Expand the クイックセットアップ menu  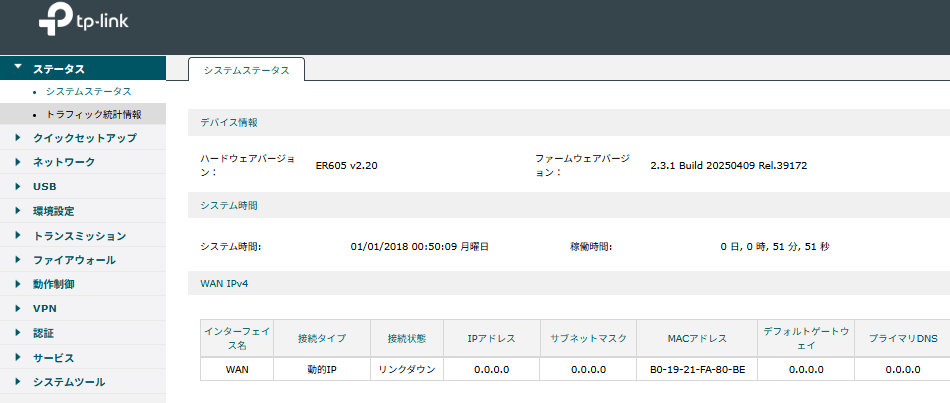point(83,138)
